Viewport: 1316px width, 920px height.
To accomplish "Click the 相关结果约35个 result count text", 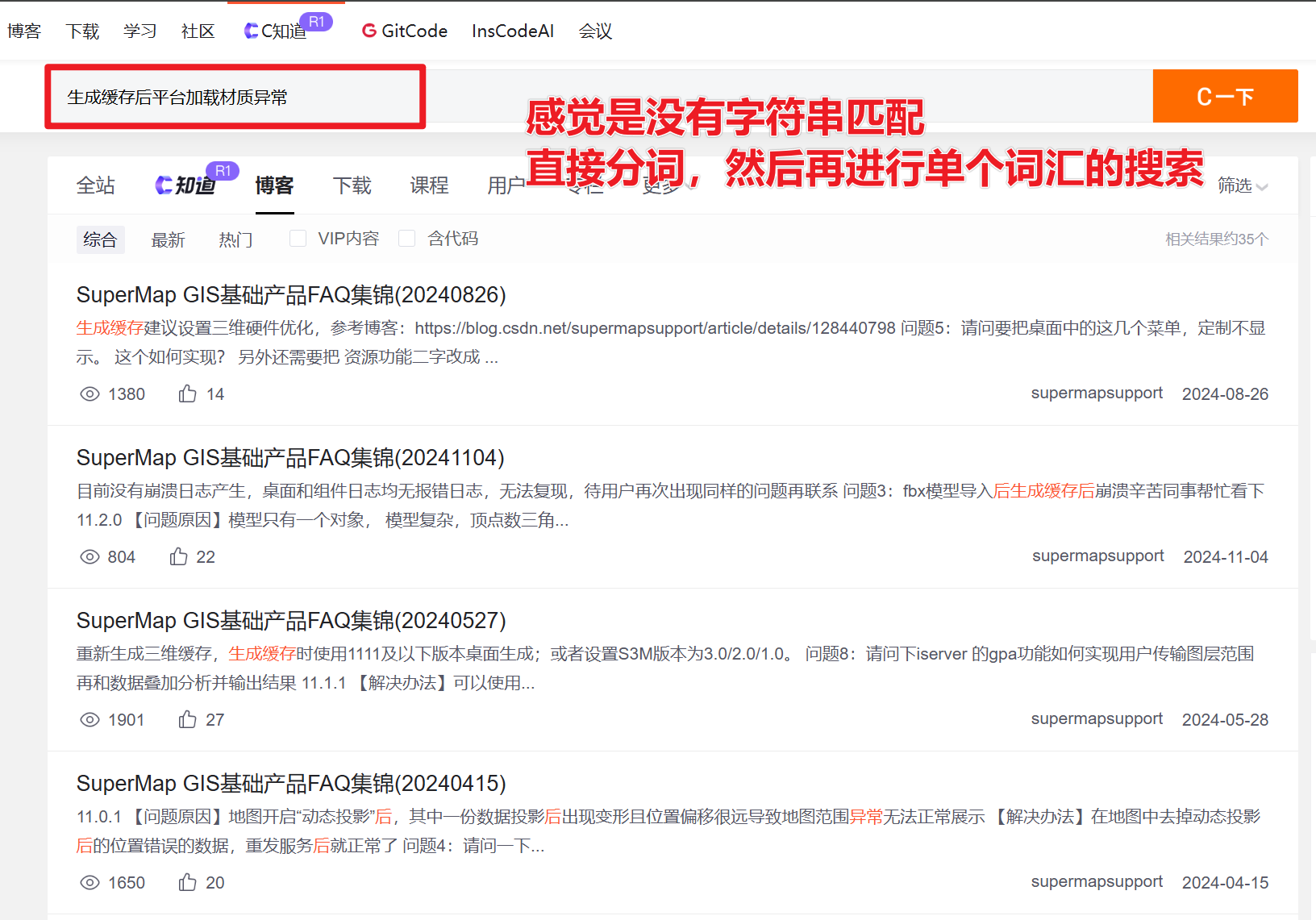I will click(1217, 239).
